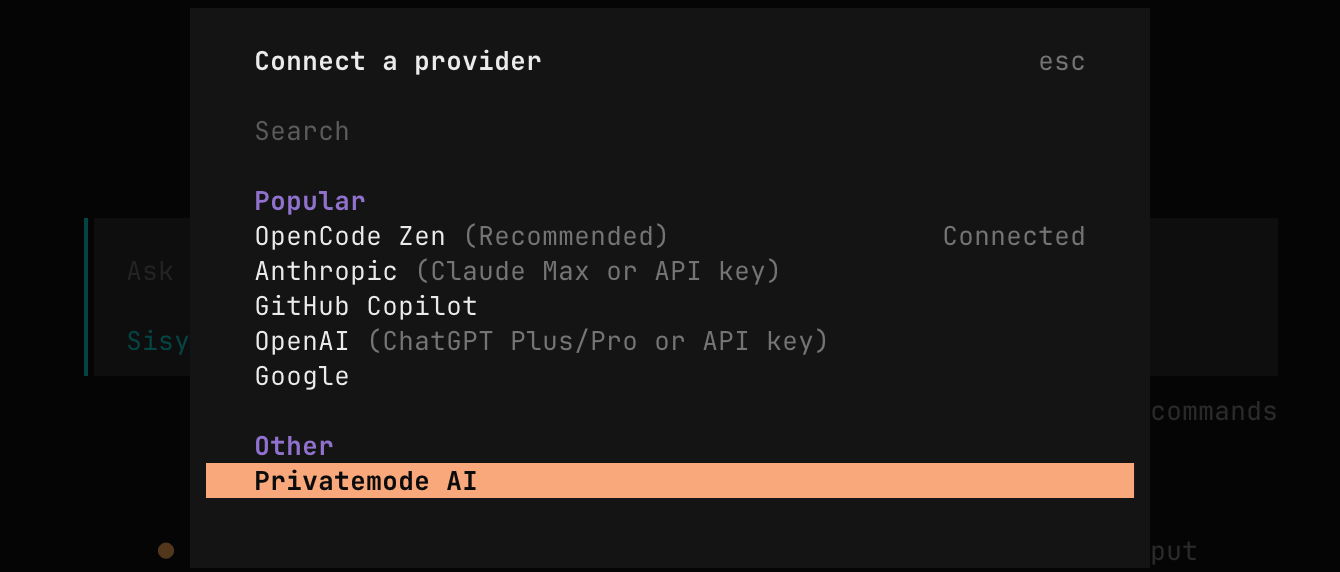Click the orange status dot at bottom left
This screenshot has height=572, width=1340.
click(166, 550)
